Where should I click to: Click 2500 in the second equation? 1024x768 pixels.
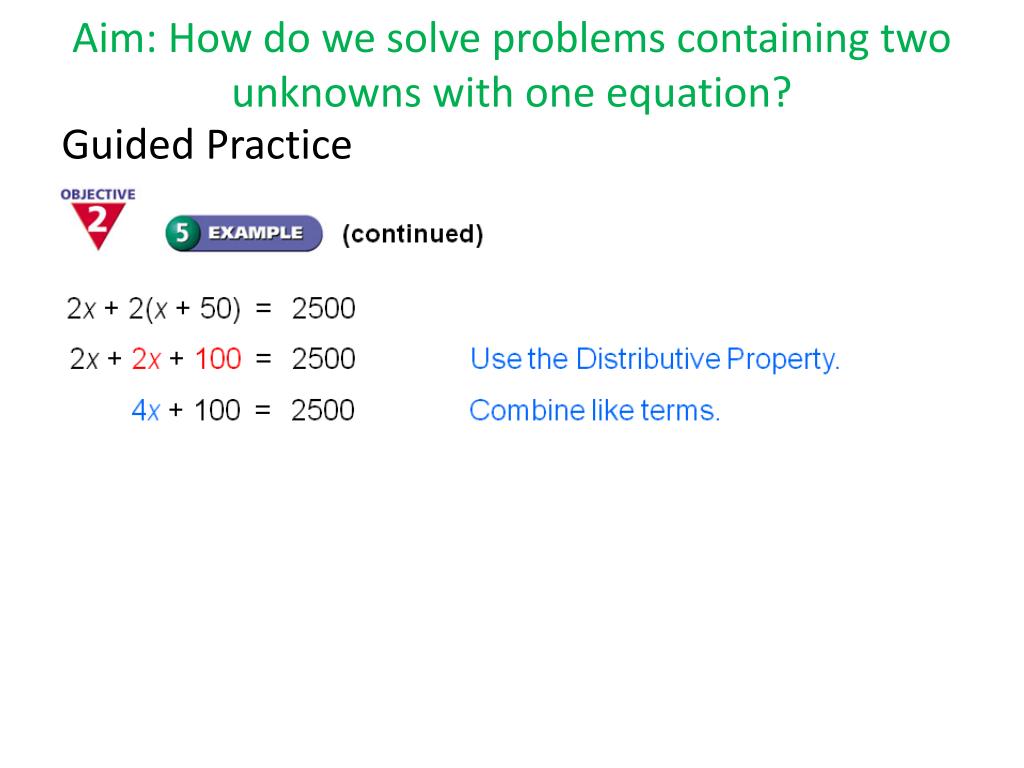(323, 359)
